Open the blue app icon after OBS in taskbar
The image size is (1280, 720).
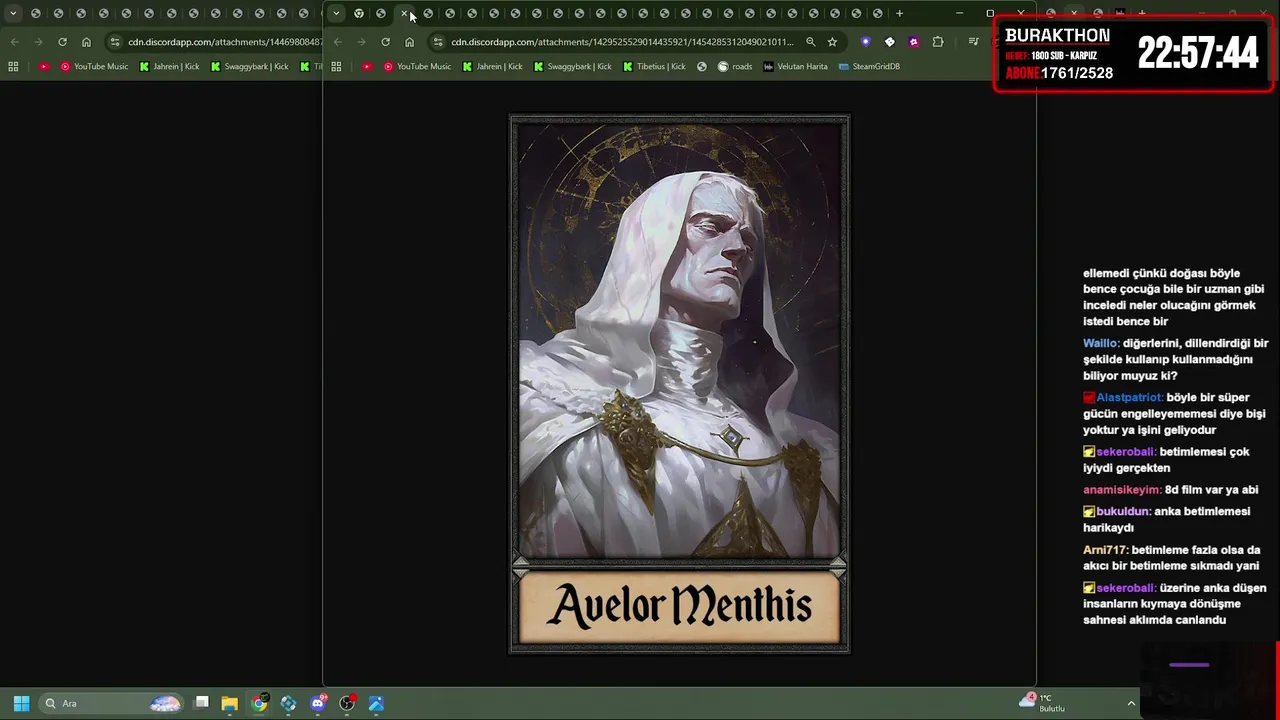[376, 703]
